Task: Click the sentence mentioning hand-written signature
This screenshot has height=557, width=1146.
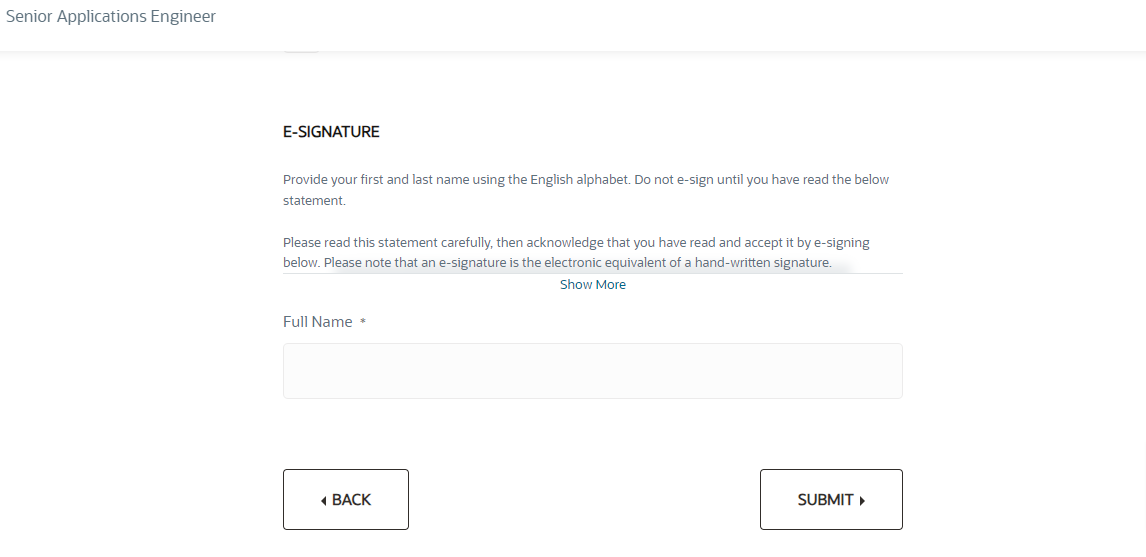Action: [x=577, y=262]
